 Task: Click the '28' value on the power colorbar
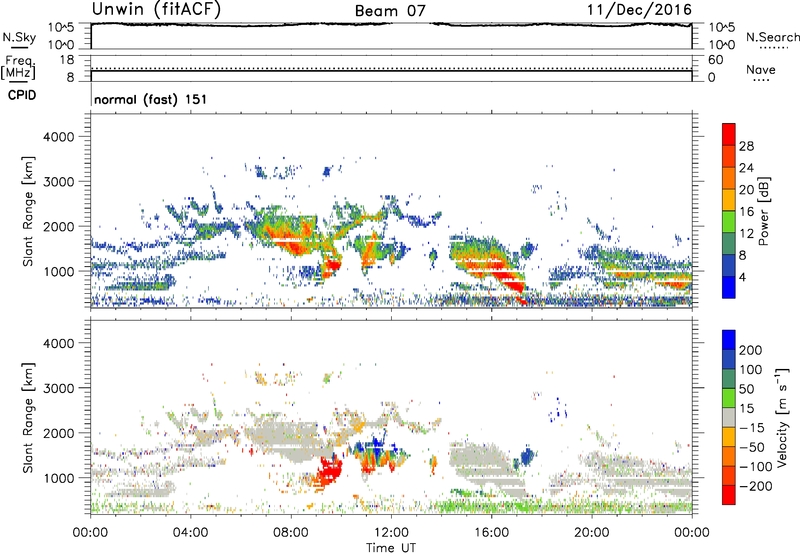point(746,146)
